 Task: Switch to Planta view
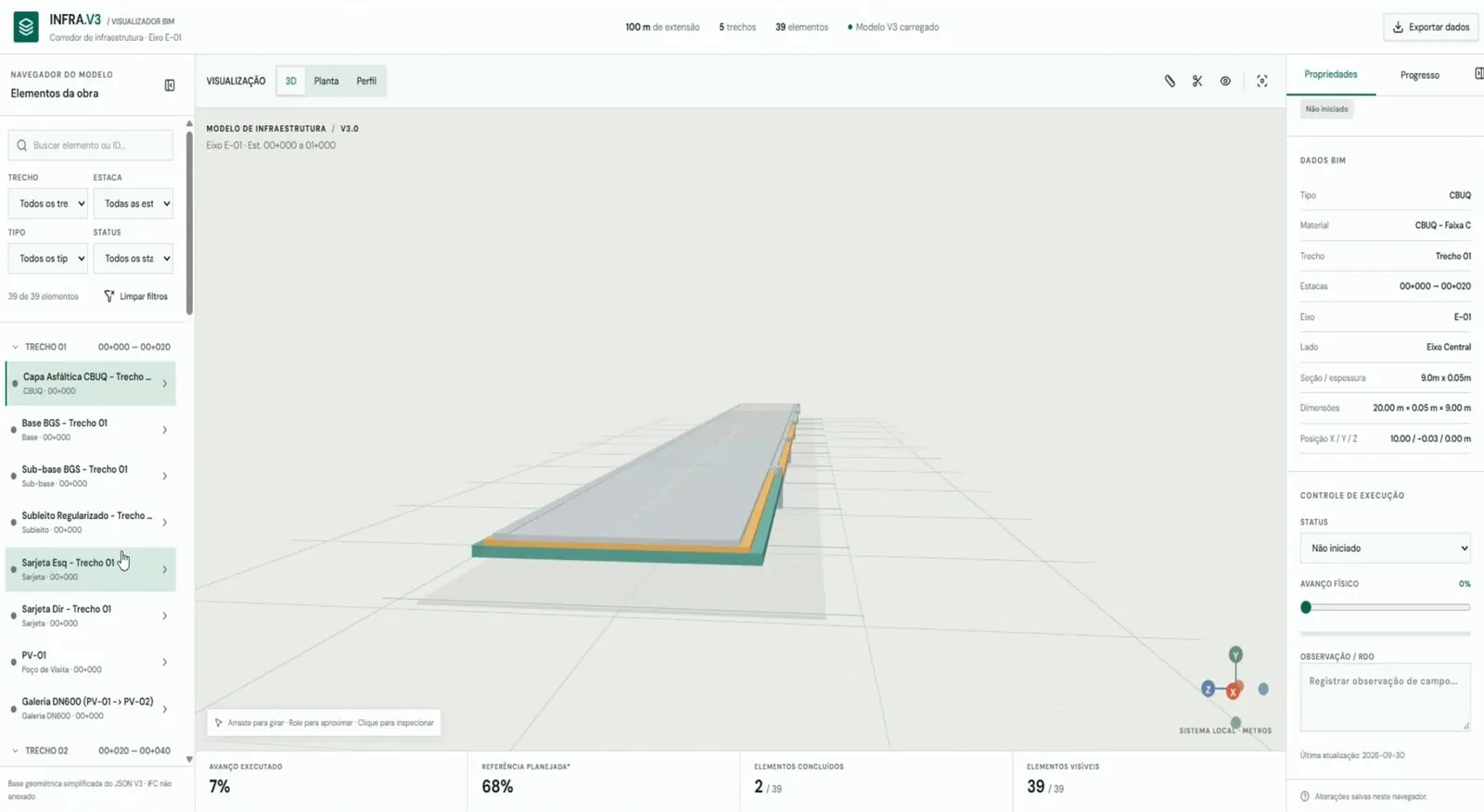click(x=326, y=82)
